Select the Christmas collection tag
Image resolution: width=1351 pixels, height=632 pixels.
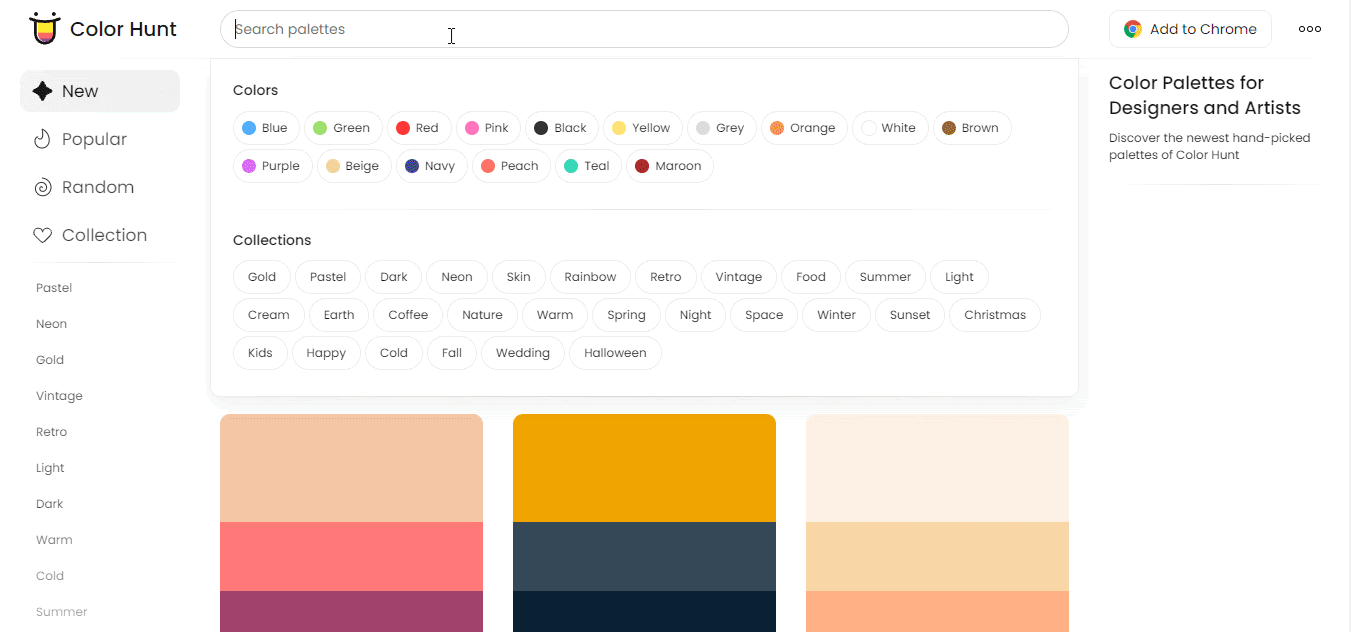point(995,315)
